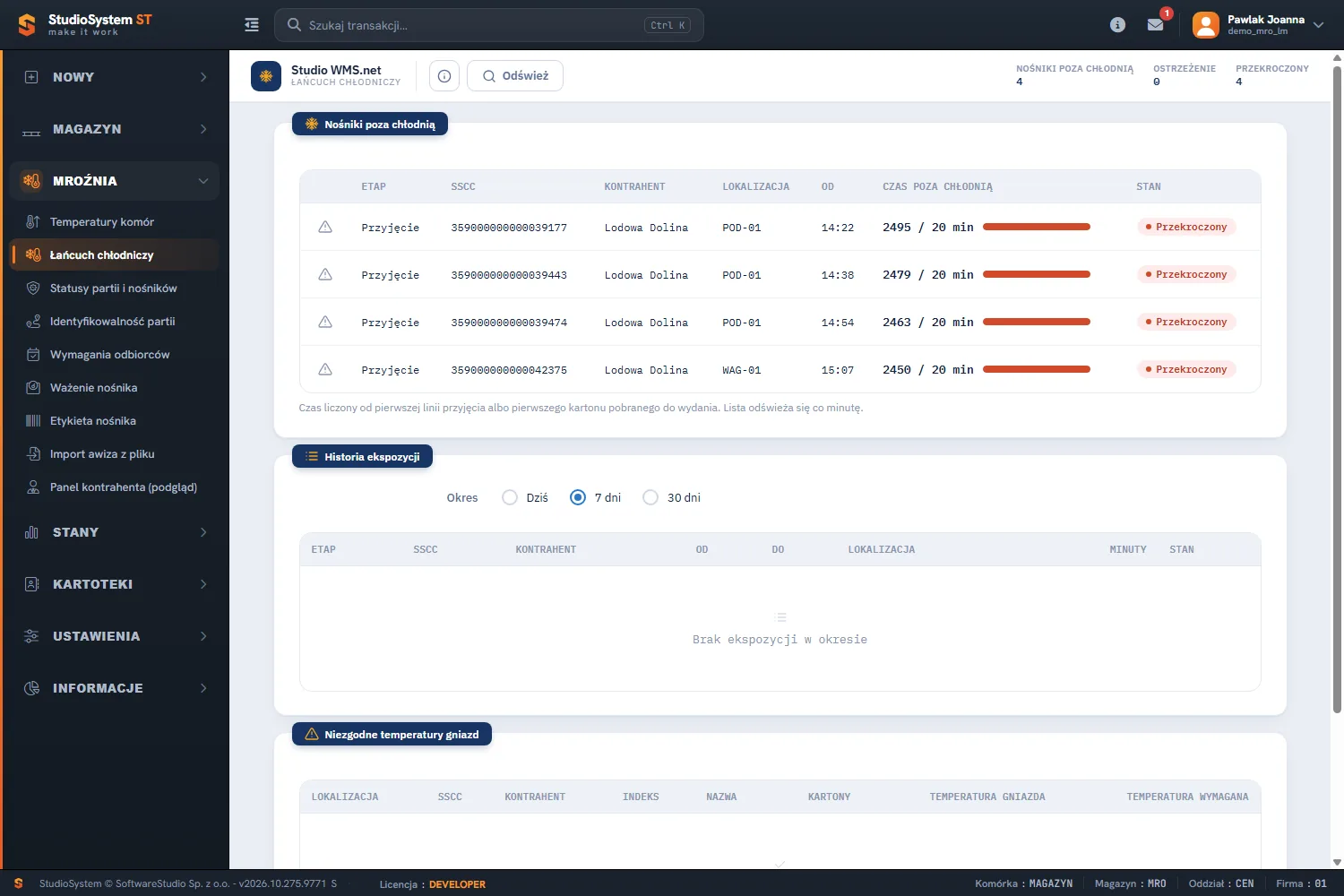Click the StudioSystem logo icon

pyautogui.click(x=27, y=25)
